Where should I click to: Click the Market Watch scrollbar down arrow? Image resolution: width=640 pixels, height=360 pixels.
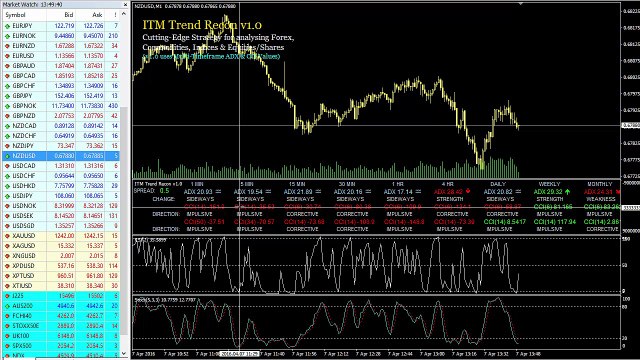124,353
